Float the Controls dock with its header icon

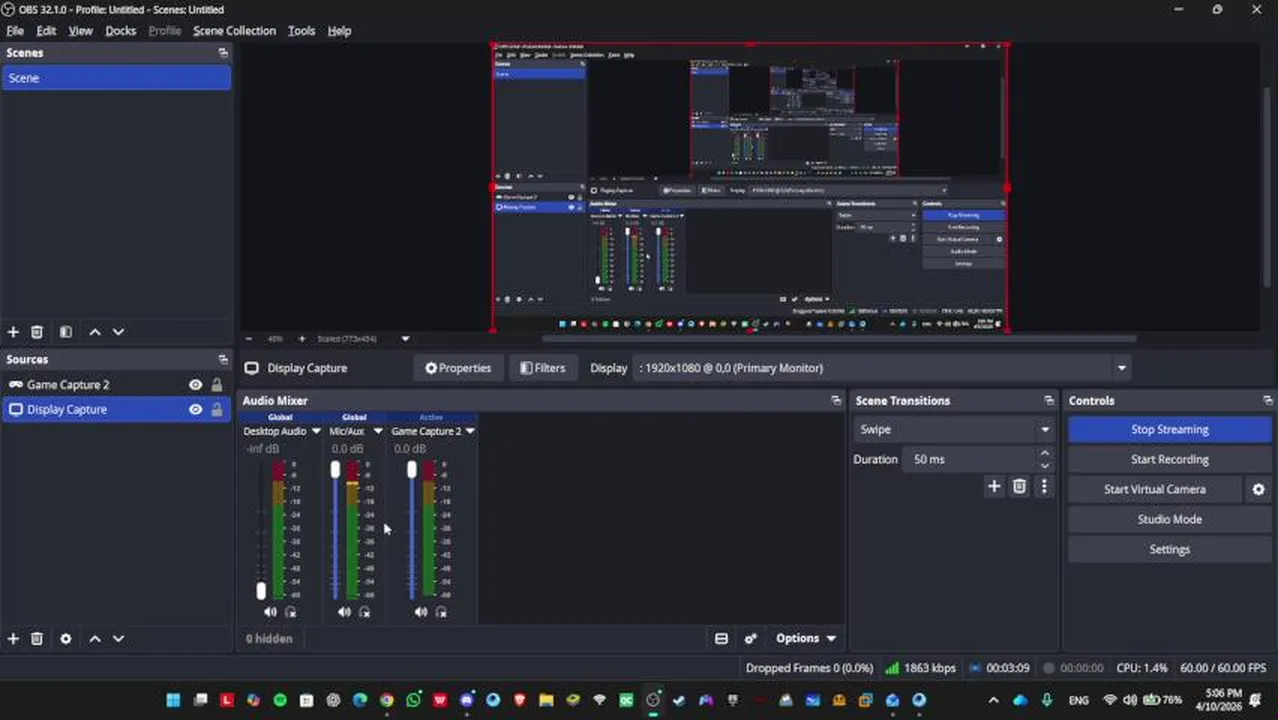click(x=1268, y=400)
